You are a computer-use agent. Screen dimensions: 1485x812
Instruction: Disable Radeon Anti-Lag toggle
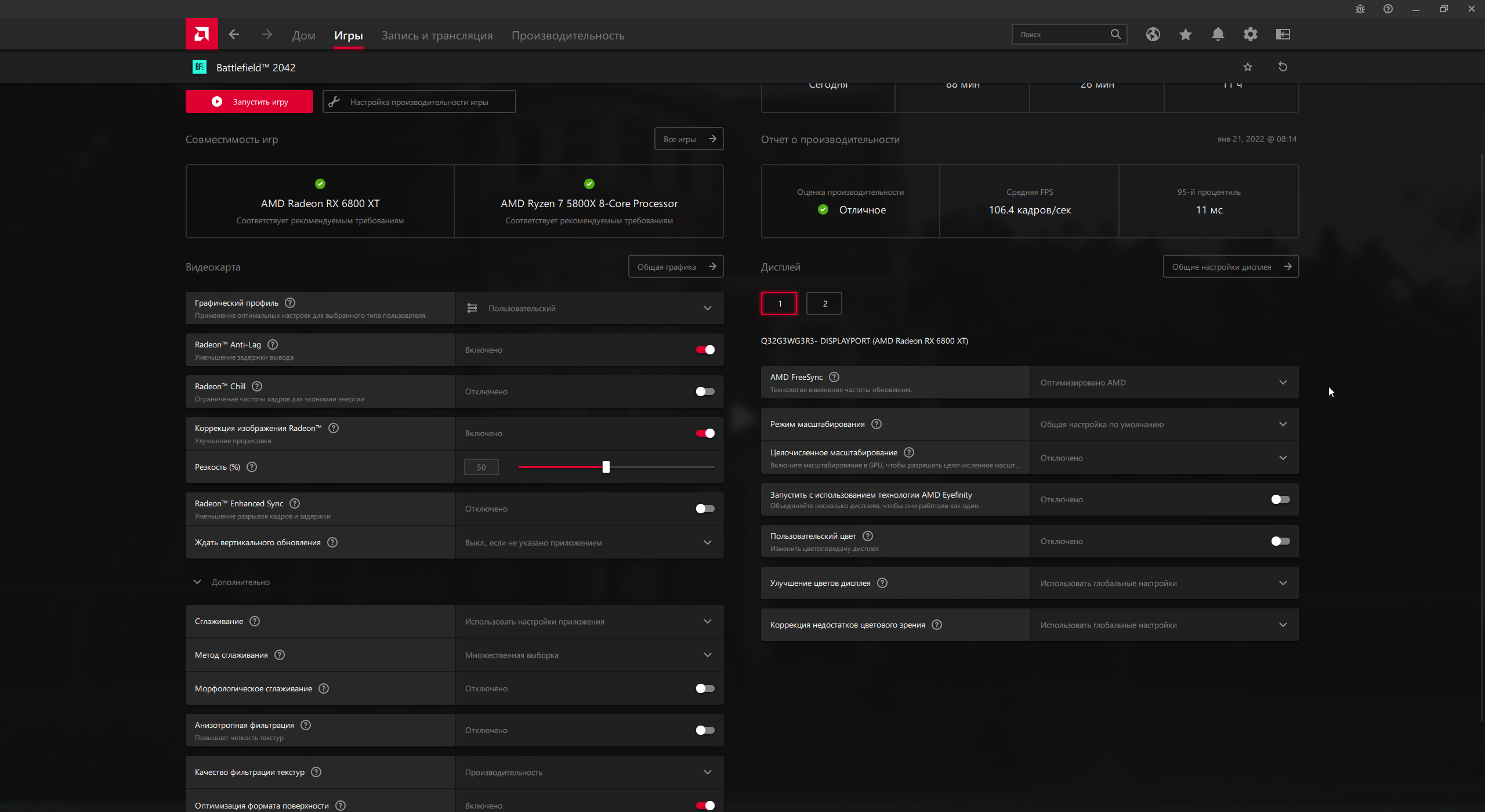[705, 350]
